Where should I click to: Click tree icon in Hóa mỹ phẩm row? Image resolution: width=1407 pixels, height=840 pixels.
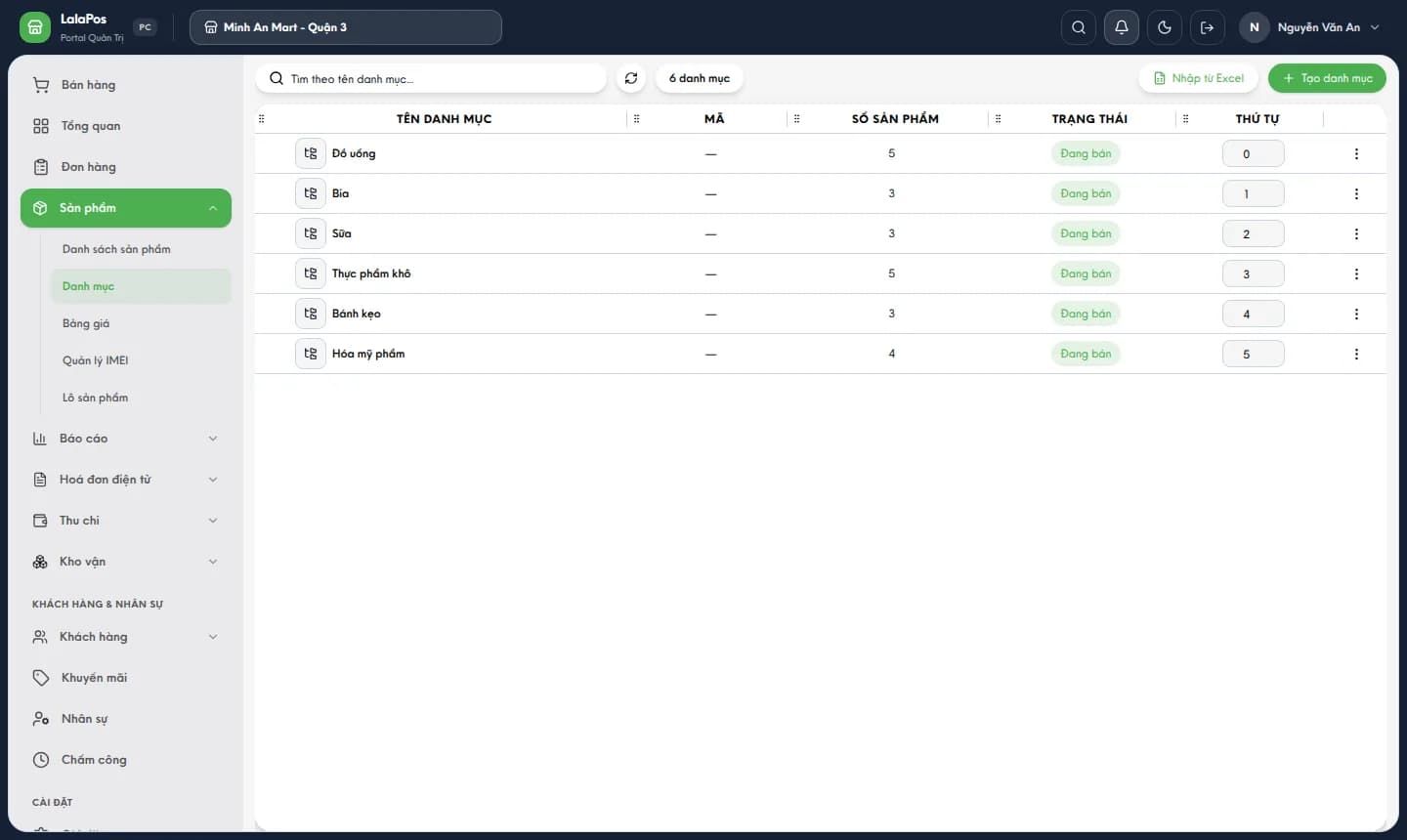(311, 354)
